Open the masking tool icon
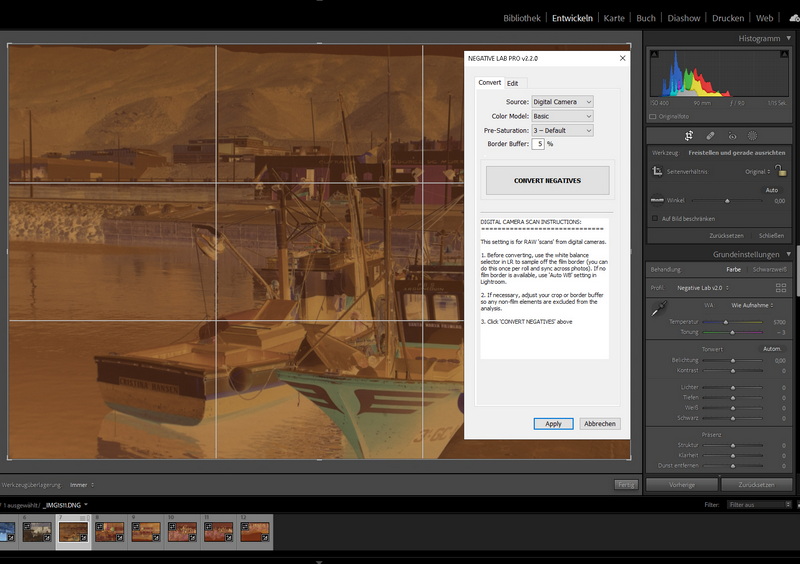The image size is (800, 564). click(753, 135)
